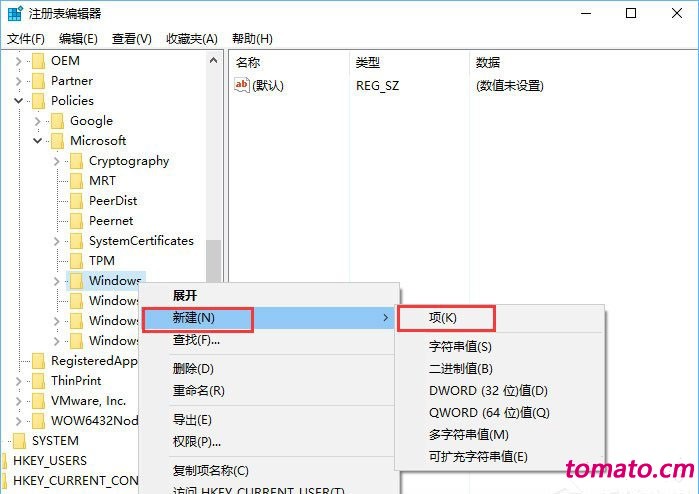
Task: Click the tree pane vertical scrollbar thumb
Action: [214, 261]
